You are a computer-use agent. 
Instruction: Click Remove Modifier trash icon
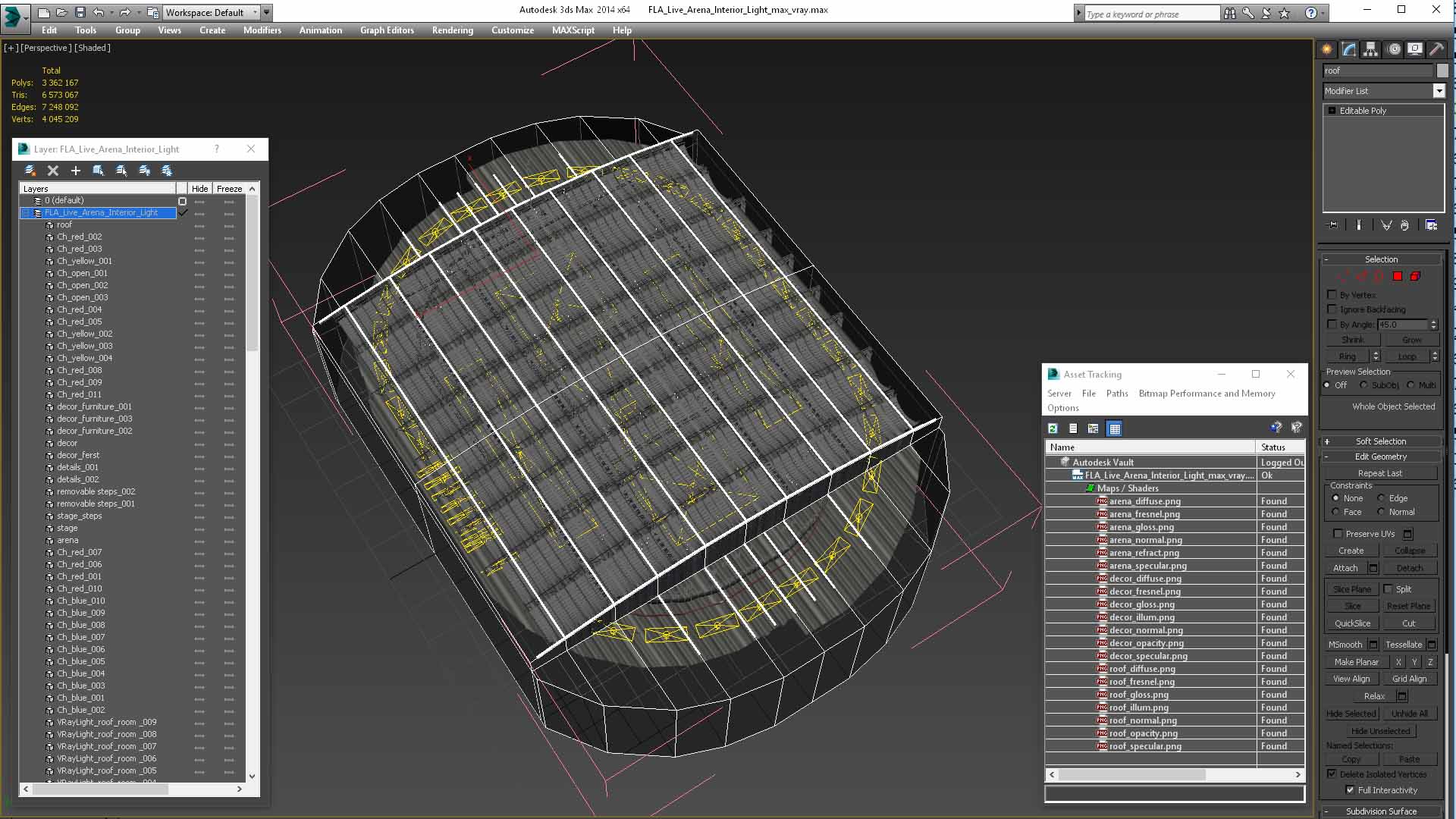[x=1404, y=225]
